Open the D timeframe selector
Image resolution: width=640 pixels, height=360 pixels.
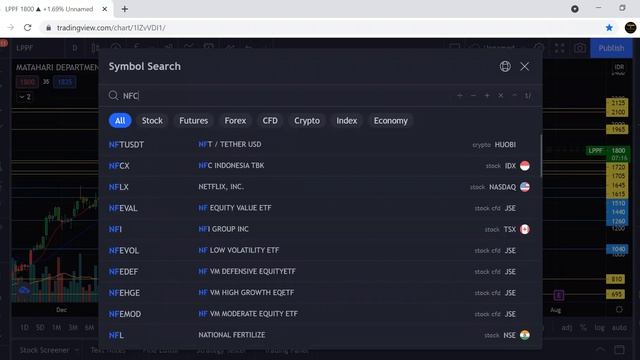tap(75, 48)
